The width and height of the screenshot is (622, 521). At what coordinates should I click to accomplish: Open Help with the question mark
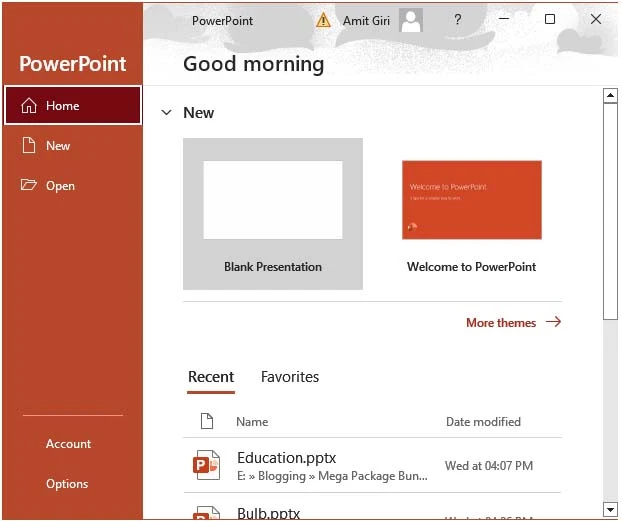[457, 19]
